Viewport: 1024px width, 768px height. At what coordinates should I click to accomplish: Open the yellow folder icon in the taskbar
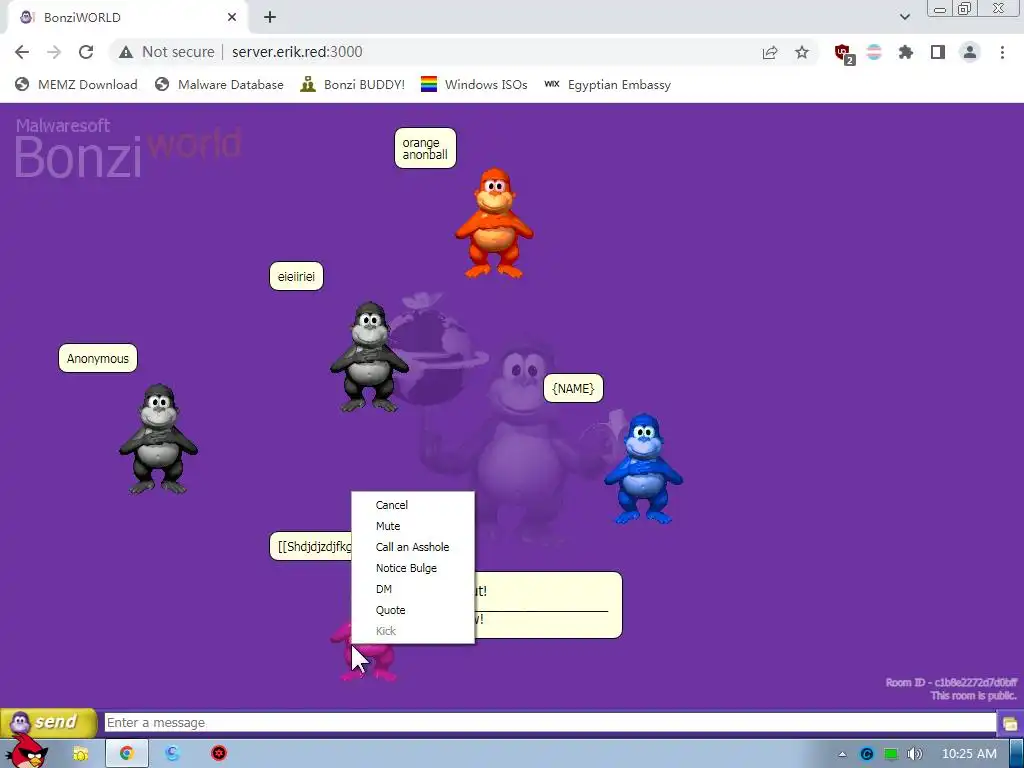pos(80,754)
